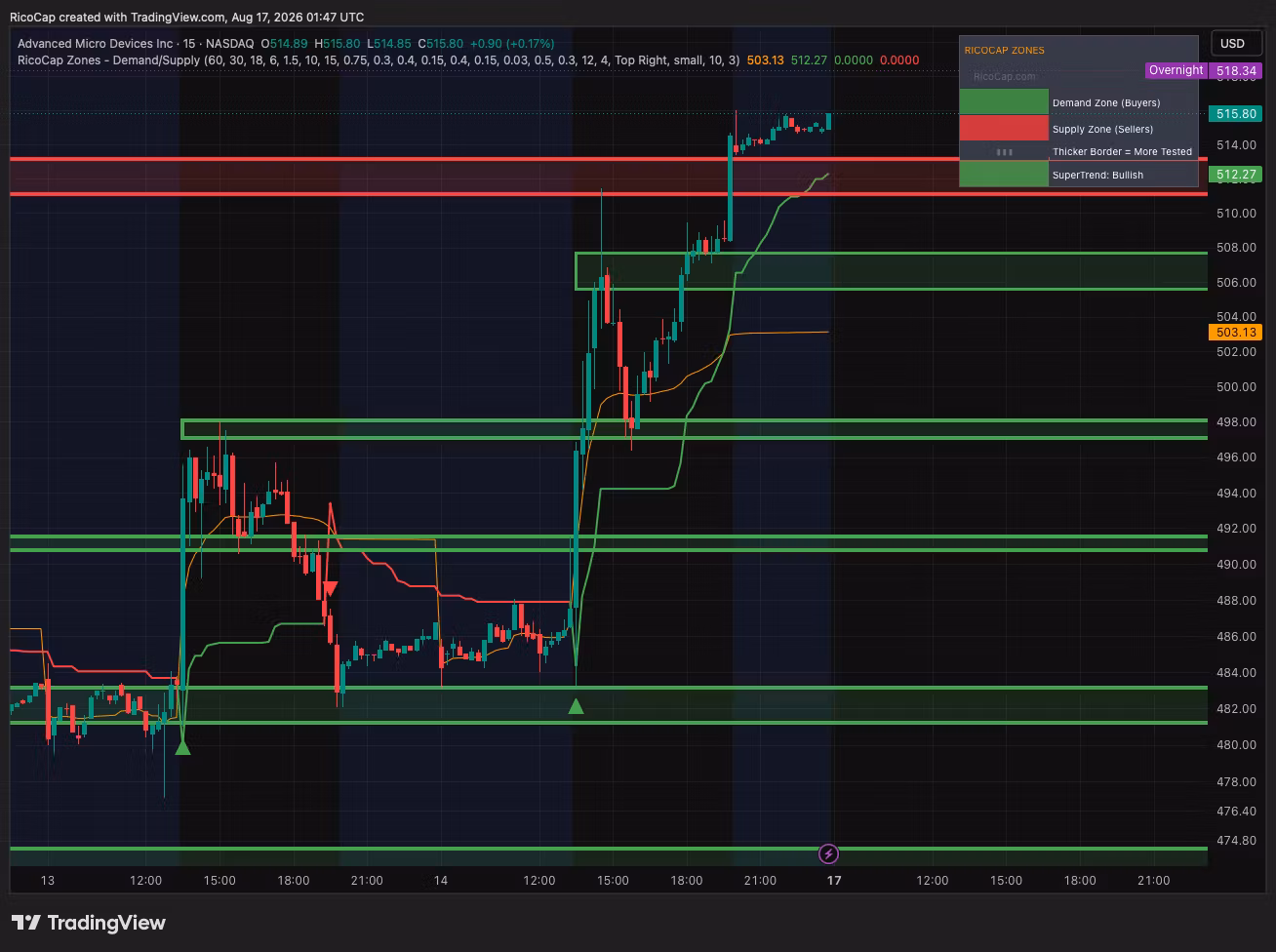
Task: Click the NASDAQ exchange label
Action: pos(228,44)
